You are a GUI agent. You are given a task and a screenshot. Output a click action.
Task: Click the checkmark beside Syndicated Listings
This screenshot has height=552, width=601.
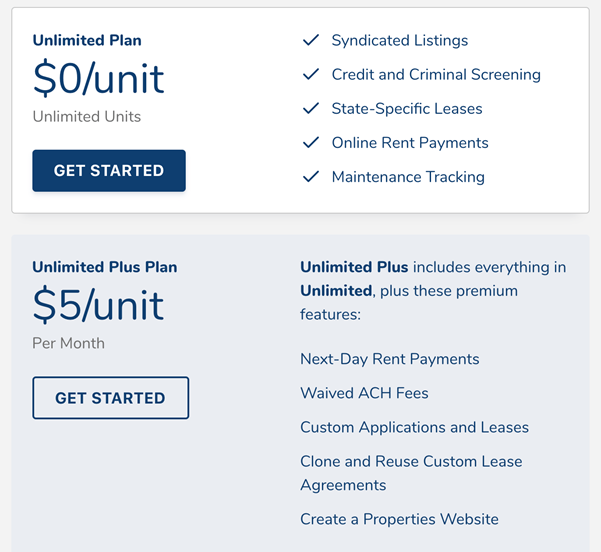click(311, 40)
